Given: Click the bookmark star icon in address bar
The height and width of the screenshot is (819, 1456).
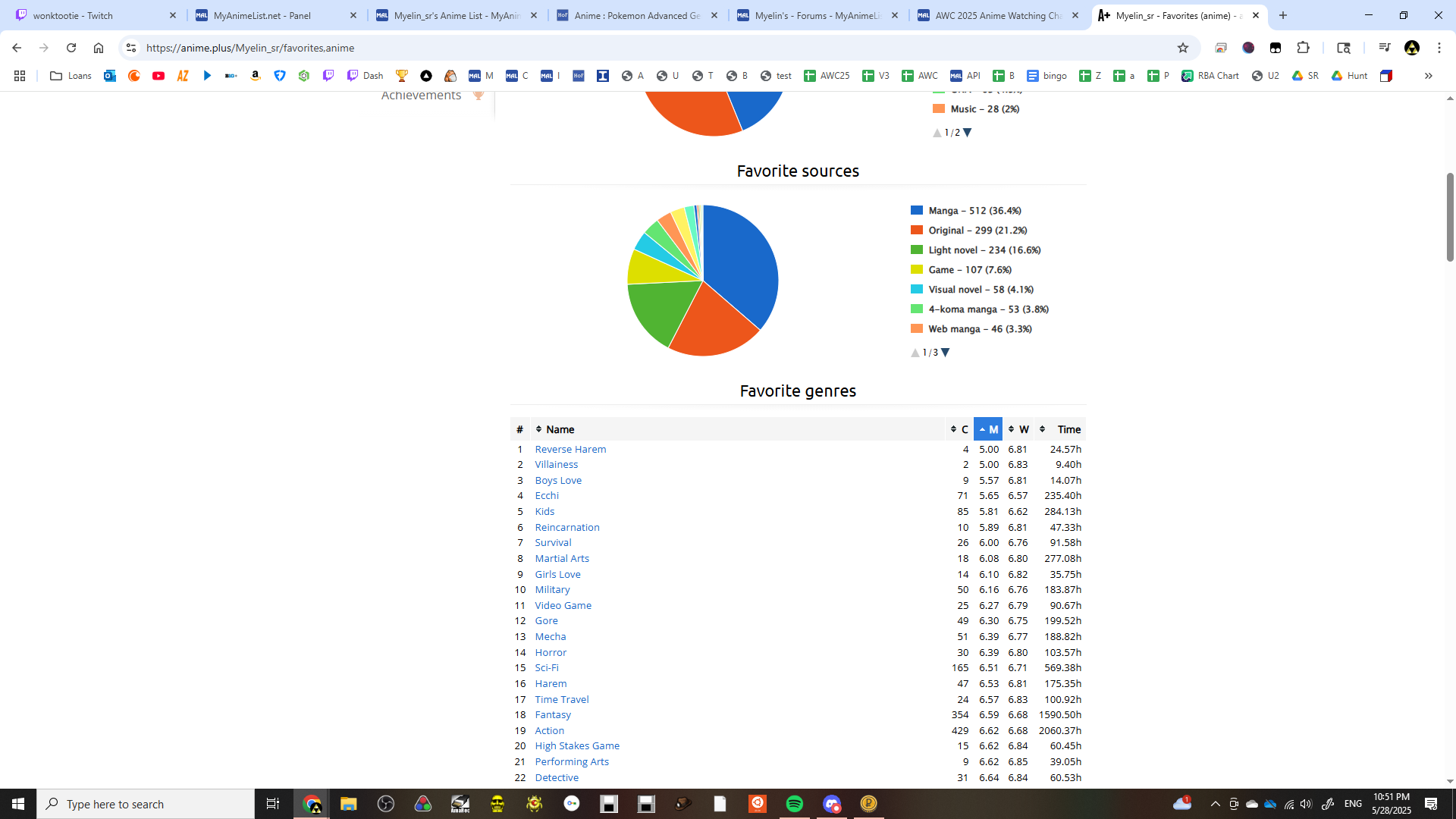Looking at the screenshot, I should 1182,48.
